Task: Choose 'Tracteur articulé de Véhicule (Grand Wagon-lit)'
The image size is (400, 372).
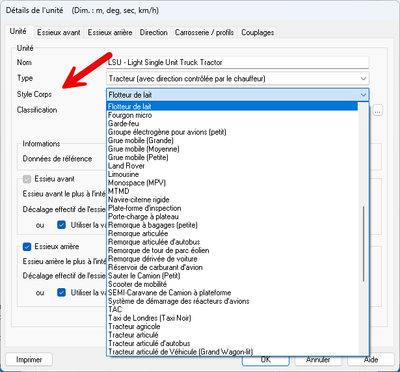Action: click(232, 352)
